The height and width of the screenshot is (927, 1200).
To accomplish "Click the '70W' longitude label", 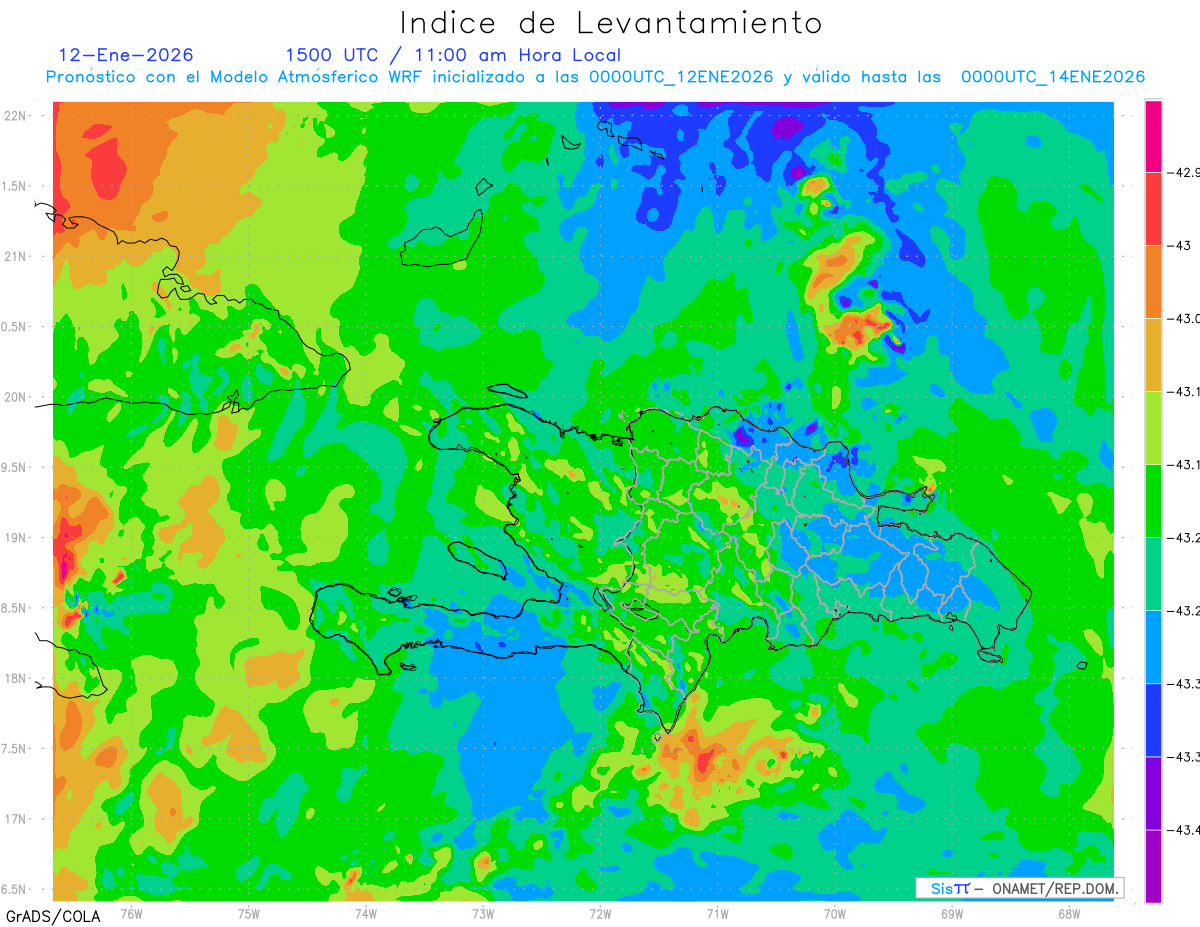I will pos(835,913).
